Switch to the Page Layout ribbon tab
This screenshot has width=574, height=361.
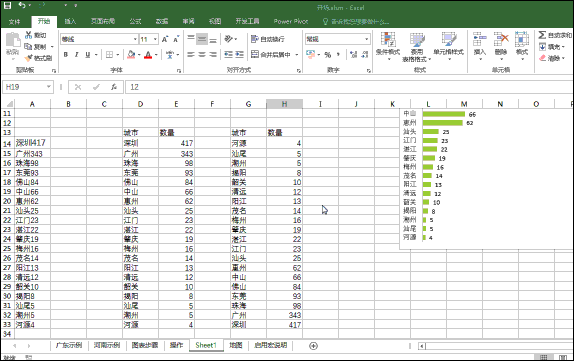(103, 21)
